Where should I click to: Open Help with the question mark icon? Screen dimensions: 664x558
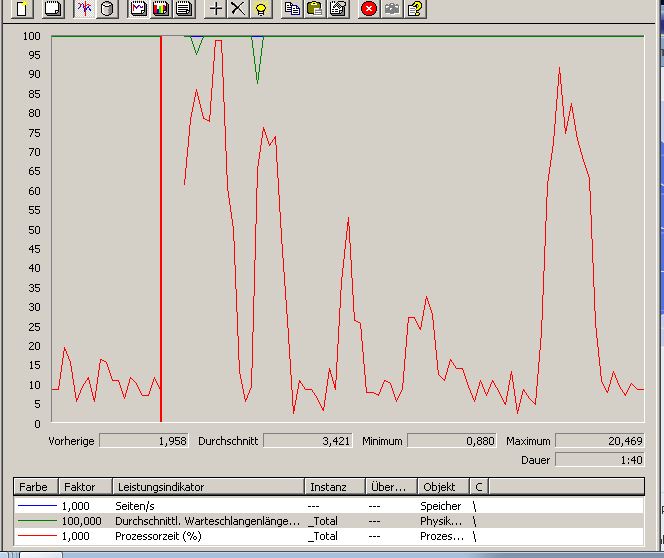(415, 8)
